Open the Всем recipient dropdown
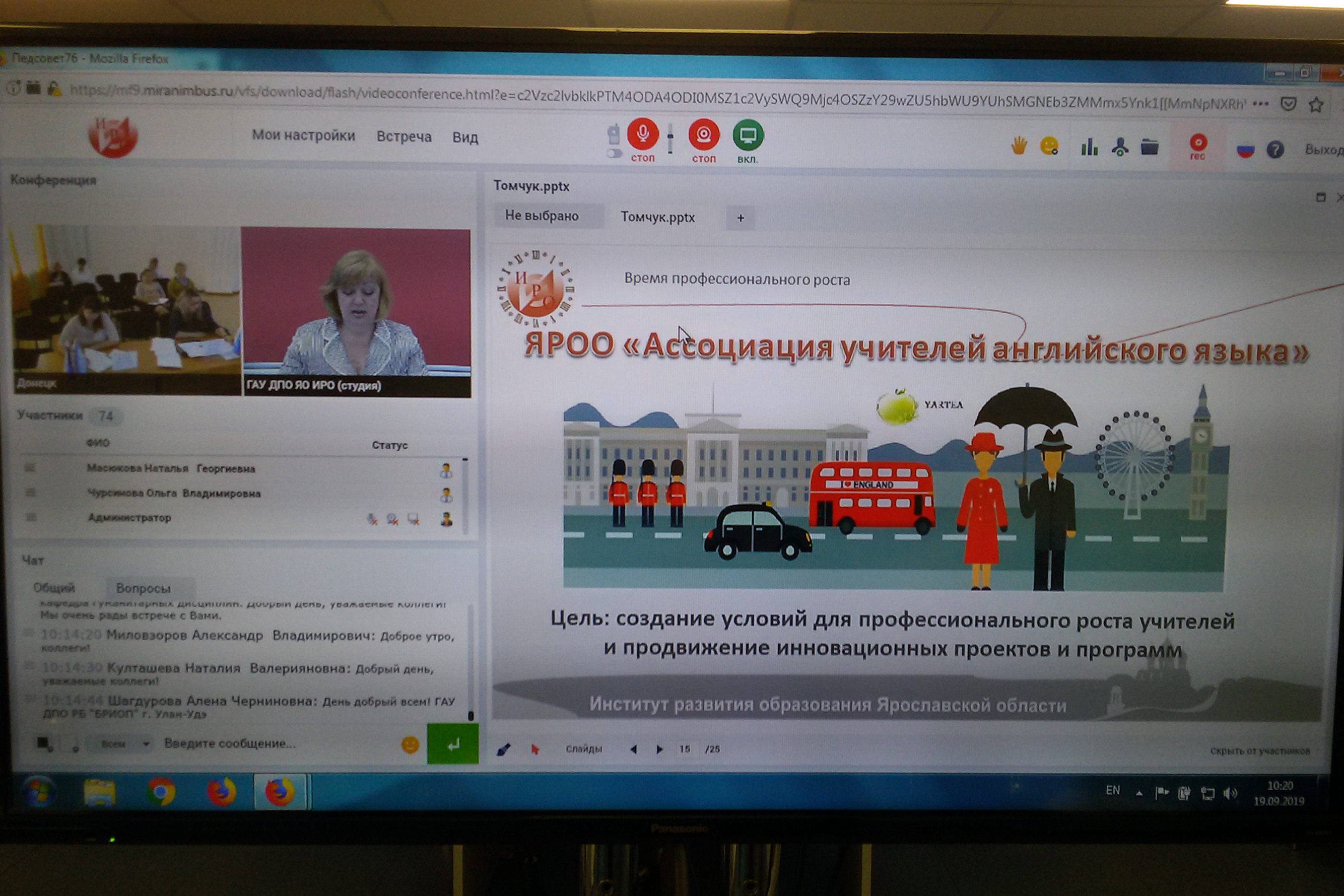 [x=121, y=743]
